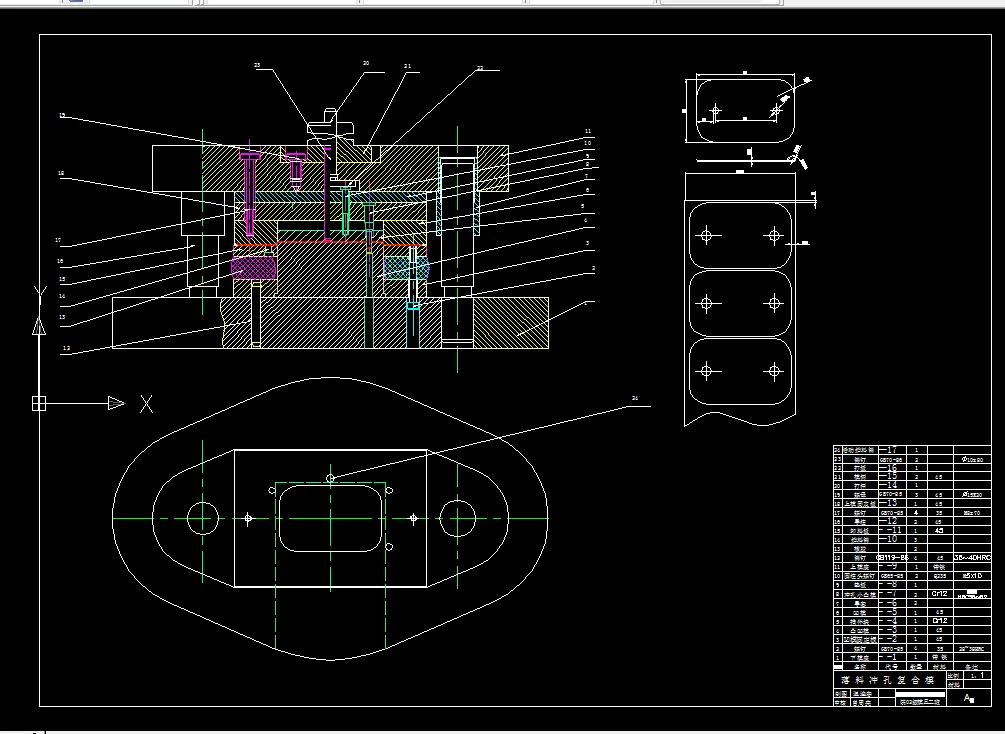Select balloon number 12 at the section's lower left
This screenshot has width=1005, height=734.
pos(66,348)
